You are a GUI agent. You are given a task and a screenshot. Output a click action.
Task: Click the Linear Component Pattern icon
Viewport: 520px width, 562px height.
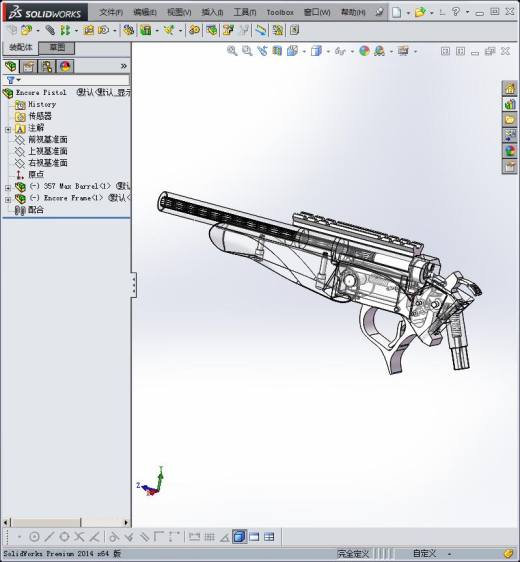(65, 30)
